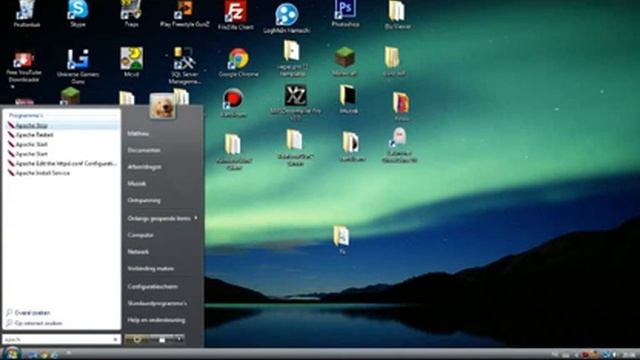Open Mathieu's personal folder
The width and height of the screenshot is (640, 360).
pyautogui.click(x=138, y=133)
